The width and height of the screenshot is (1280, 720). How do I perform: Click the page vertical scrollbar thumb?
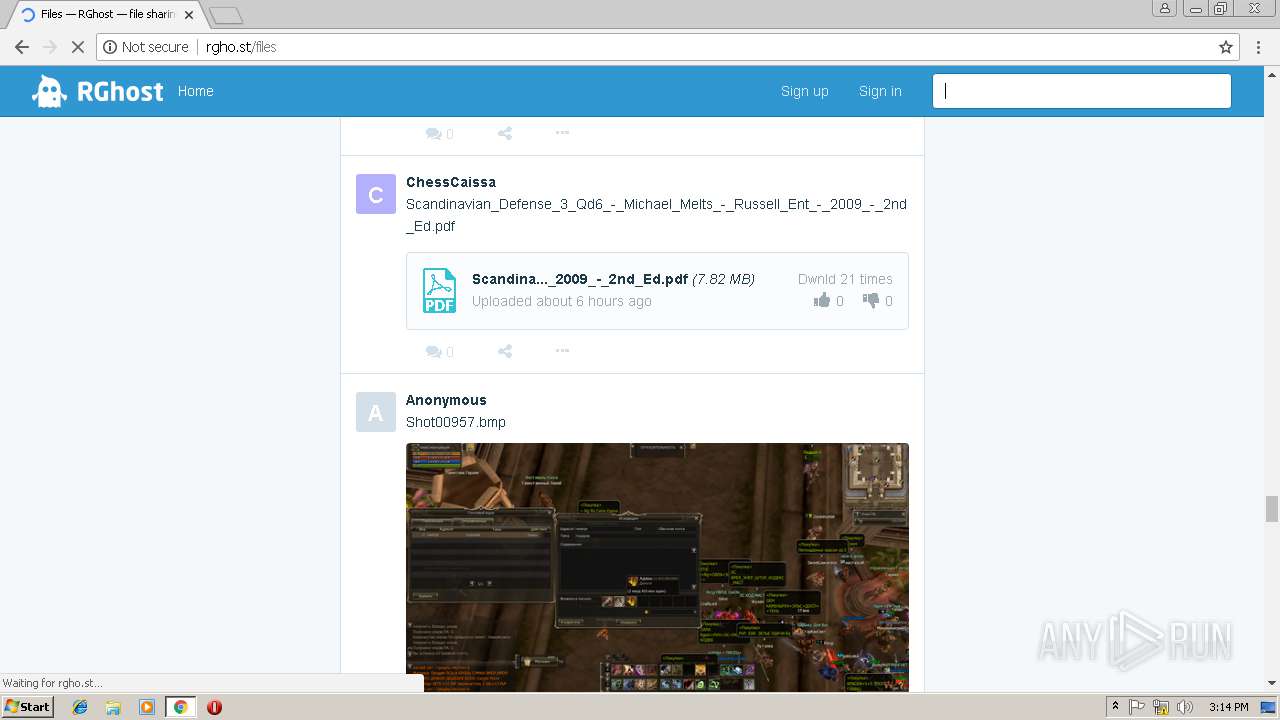tap(1272, 508)
